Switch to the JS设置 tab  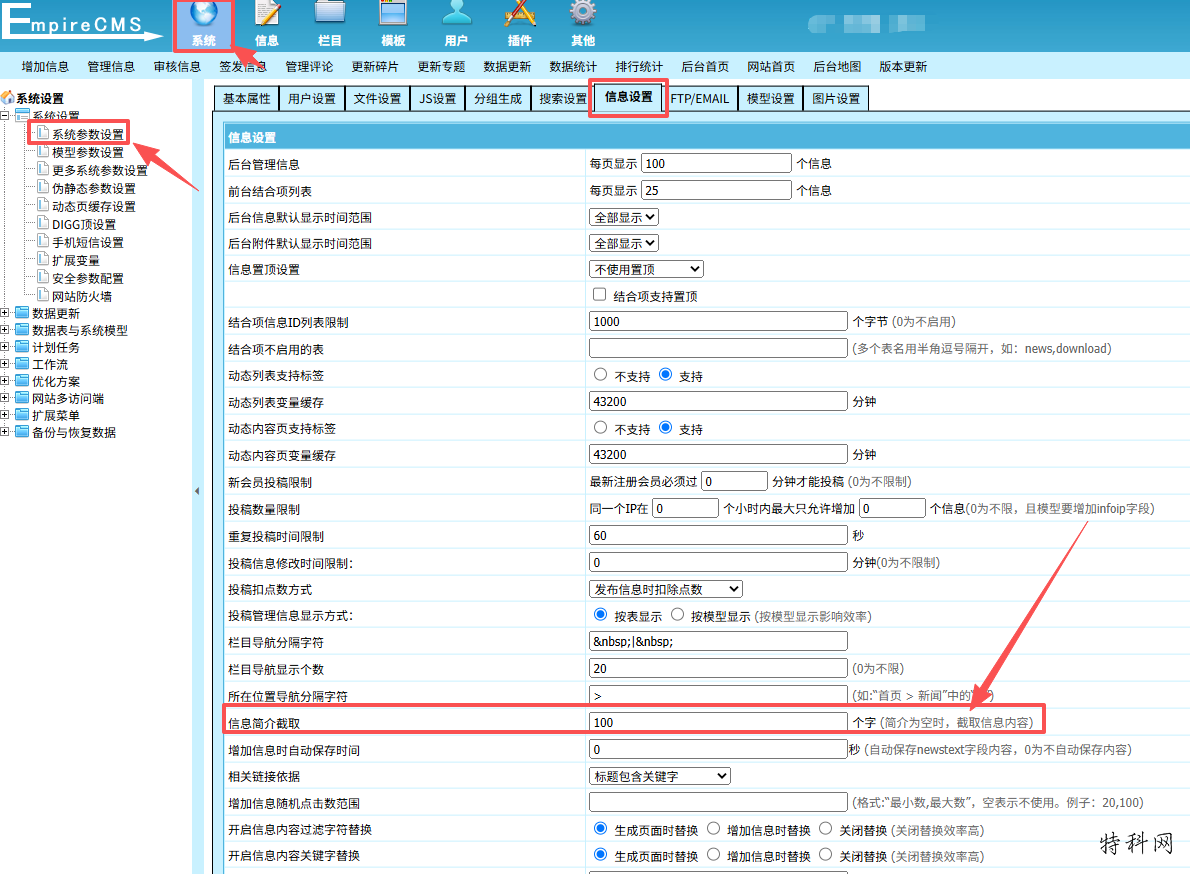click(x=438, y=99)
